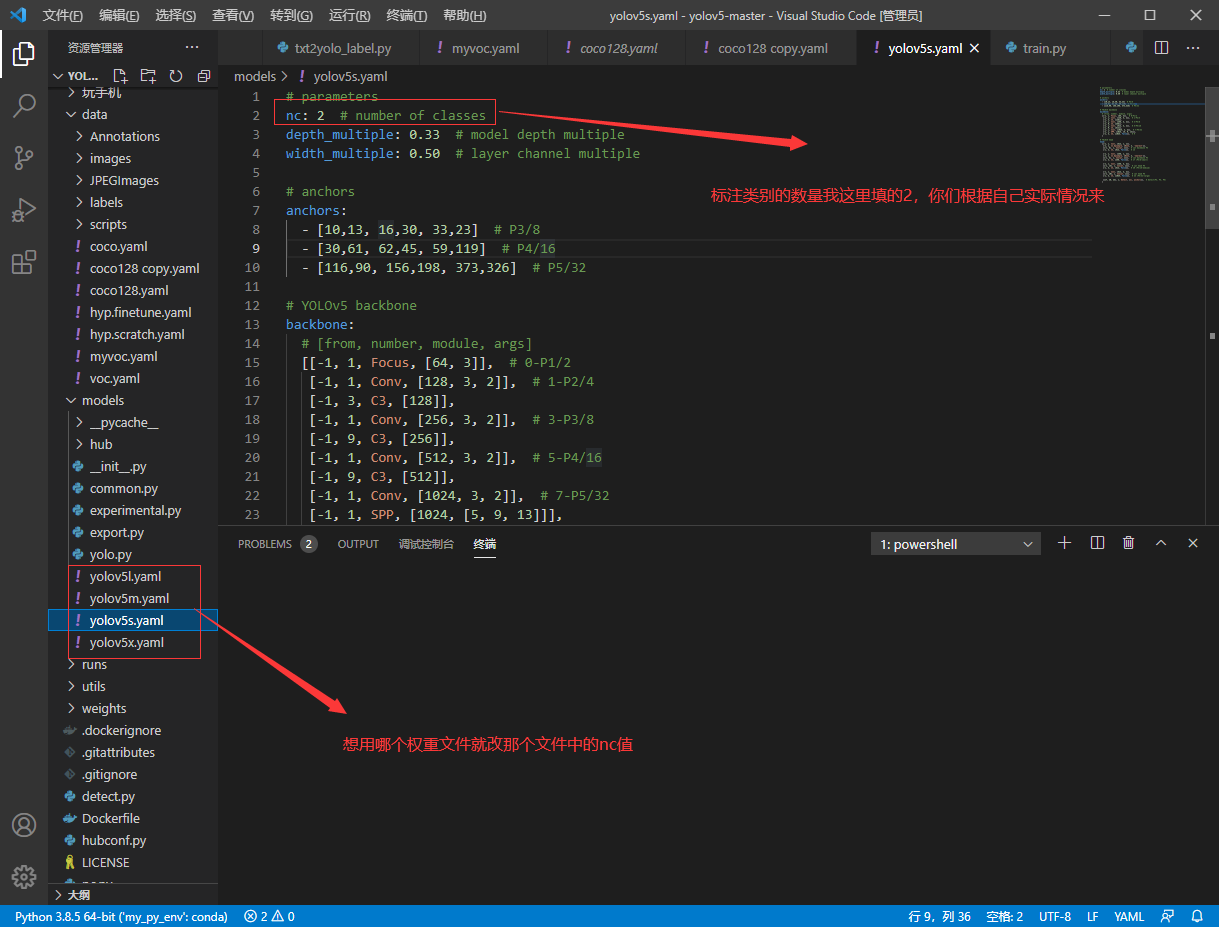Close the bottom terminal panel
This screenshot has height=927, width=1219.
[x=1193, y=543]
